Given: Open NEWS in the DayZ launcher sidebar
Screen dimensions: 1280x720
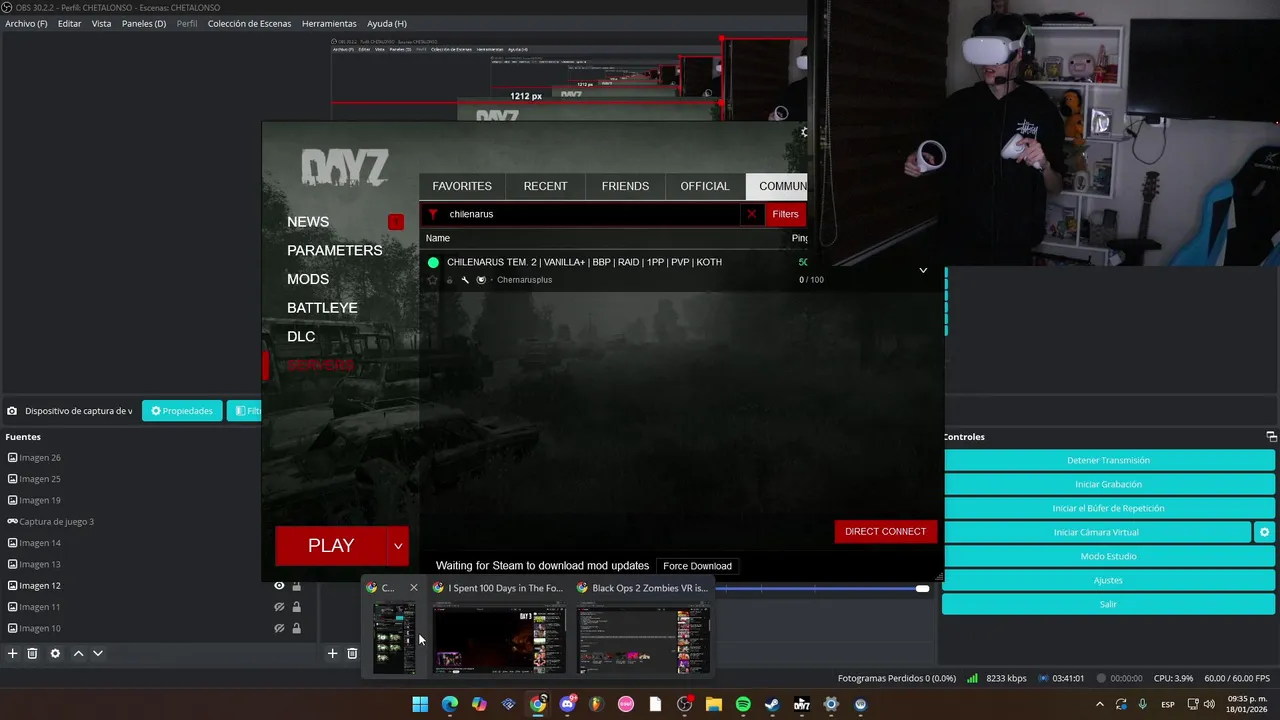Looking at the screenshot, I should point(308,222).
